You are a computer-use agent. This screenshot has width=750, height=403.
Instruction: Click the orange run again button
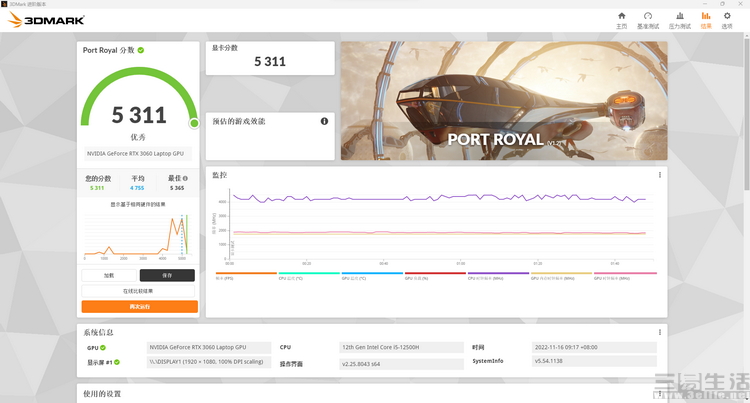point(140,306)
